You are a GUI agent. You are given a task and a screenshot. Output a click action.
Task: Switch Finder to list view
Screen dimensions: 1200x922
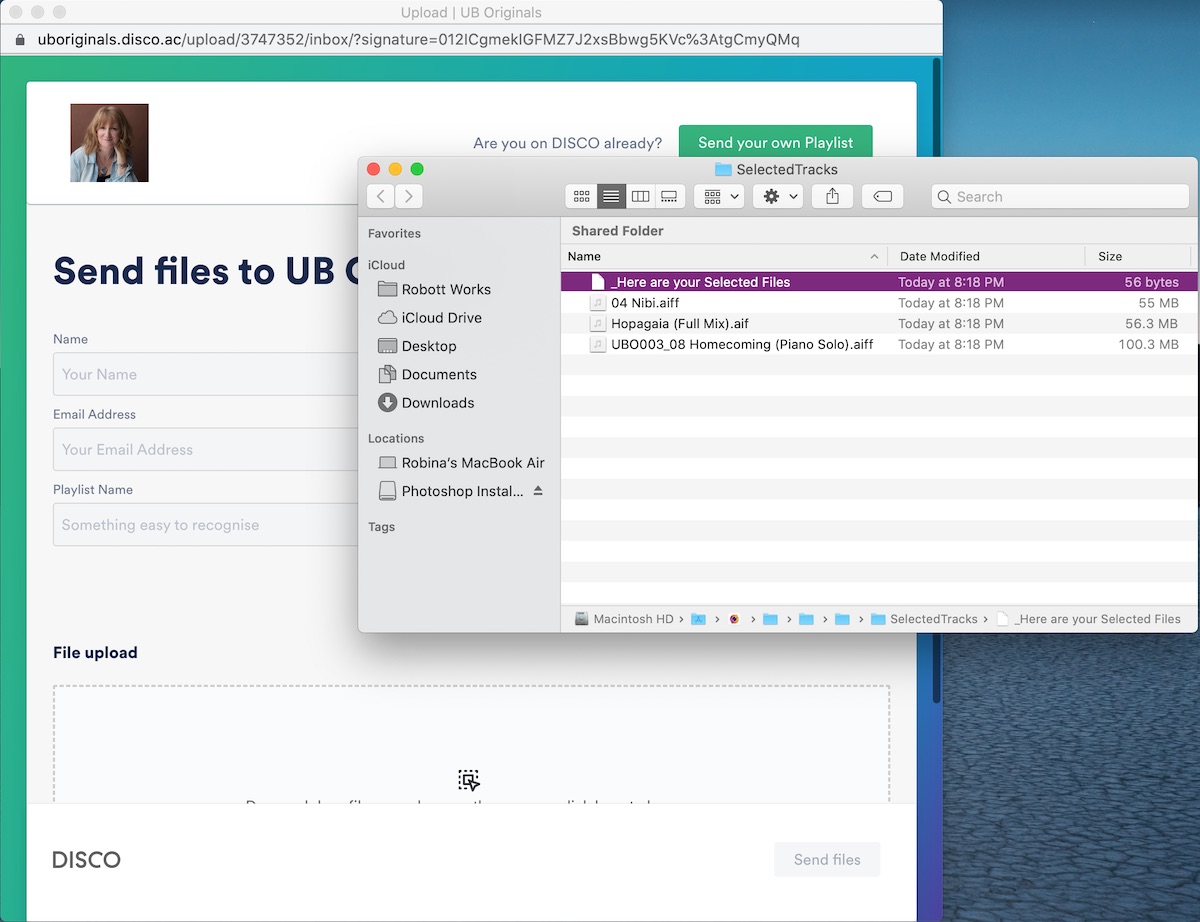[611, 196]
